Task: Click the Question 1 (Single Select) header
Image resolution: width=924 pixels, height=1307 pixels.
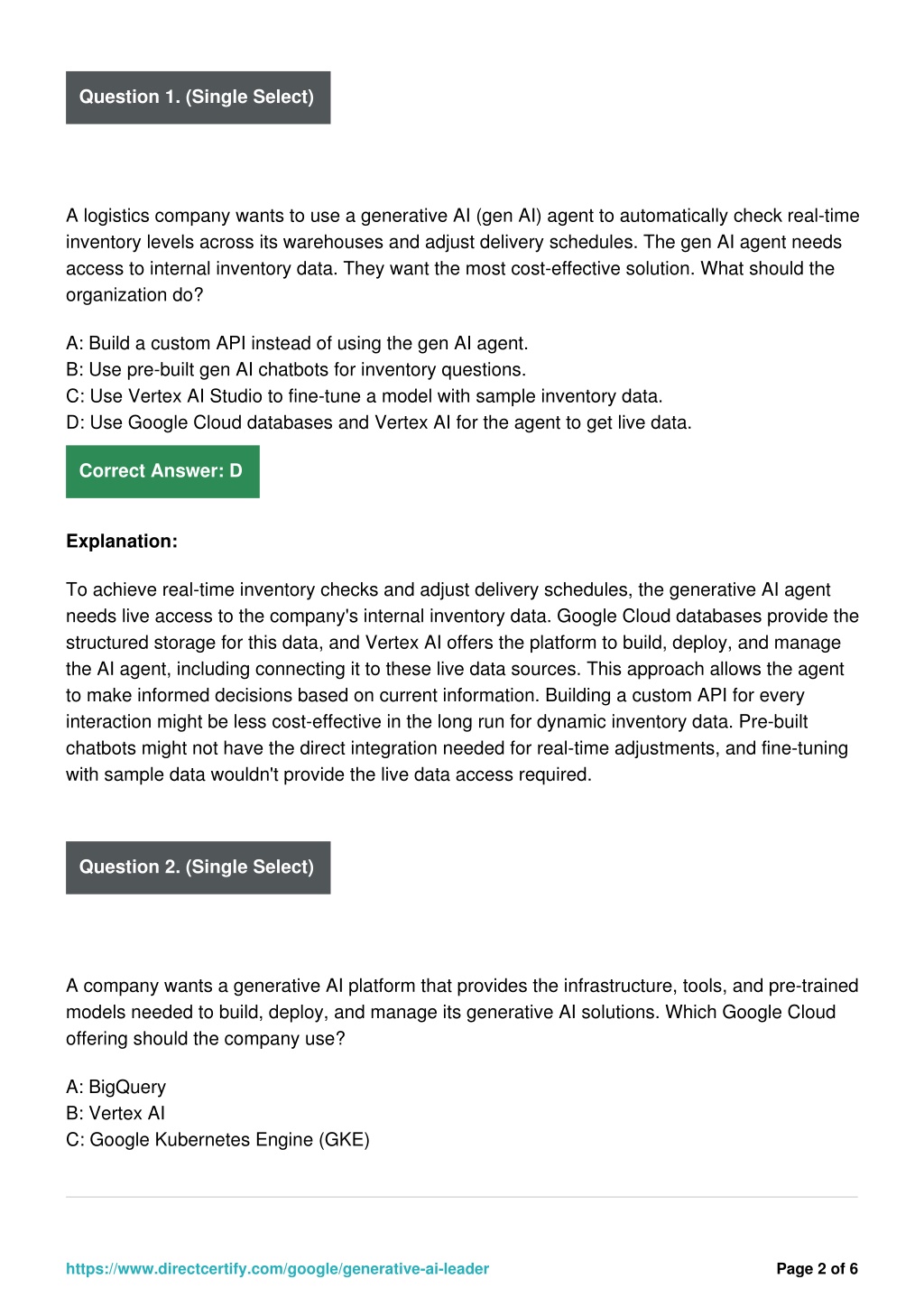Action: [x=198, y=97]
